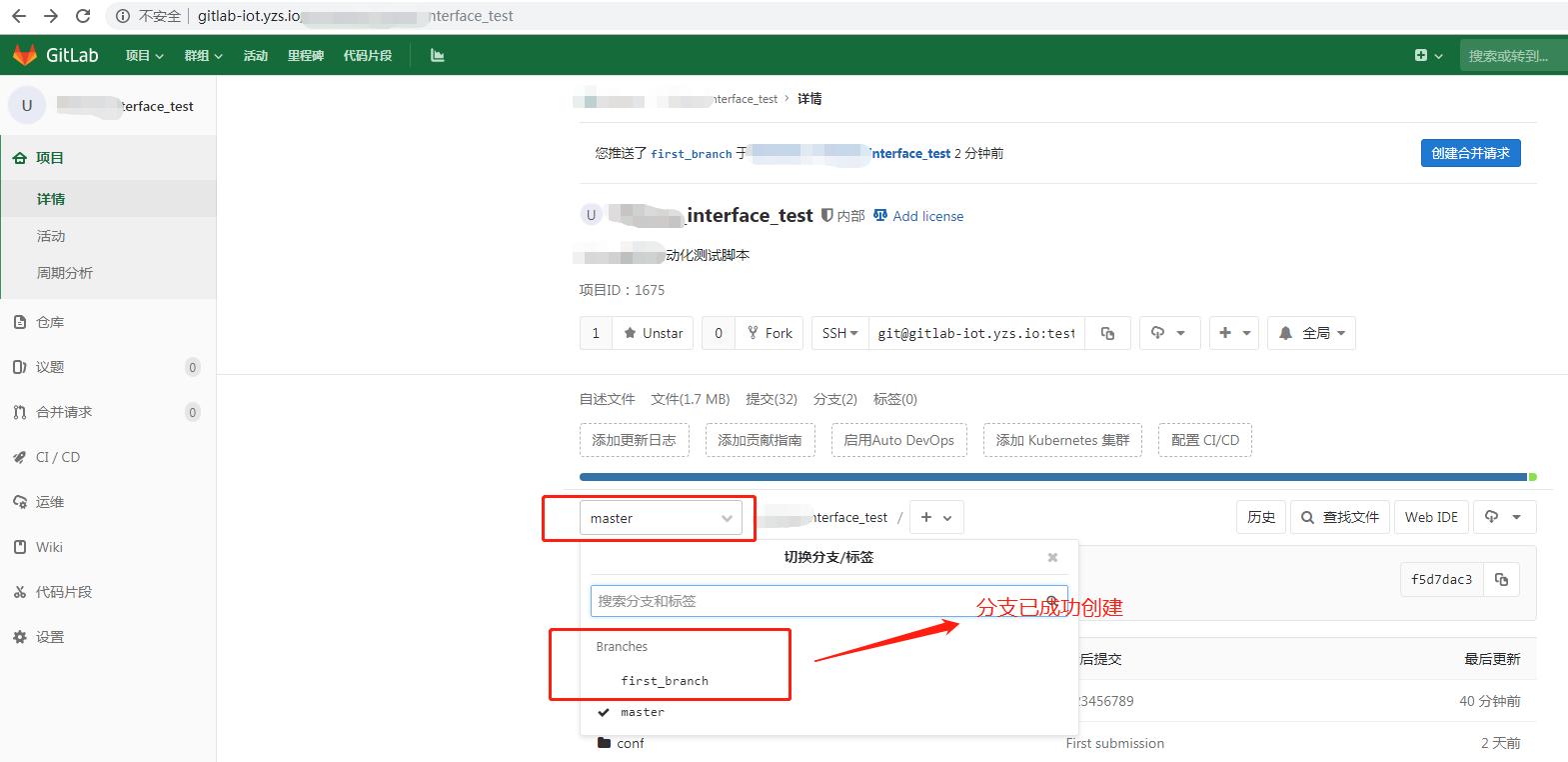
Task: Close the switch branch/tag popup
Action: pyautogui.click(x=1052, y=557)
